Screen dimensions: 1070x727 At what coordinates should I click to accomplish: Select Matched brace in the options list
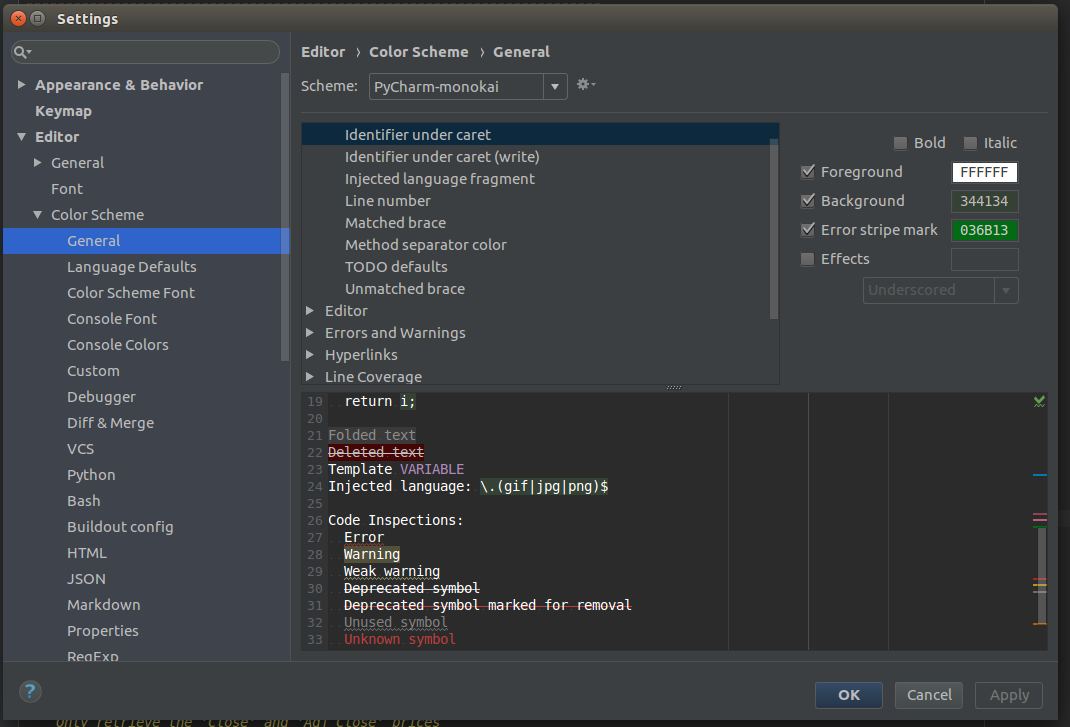(x=395, y=222)
